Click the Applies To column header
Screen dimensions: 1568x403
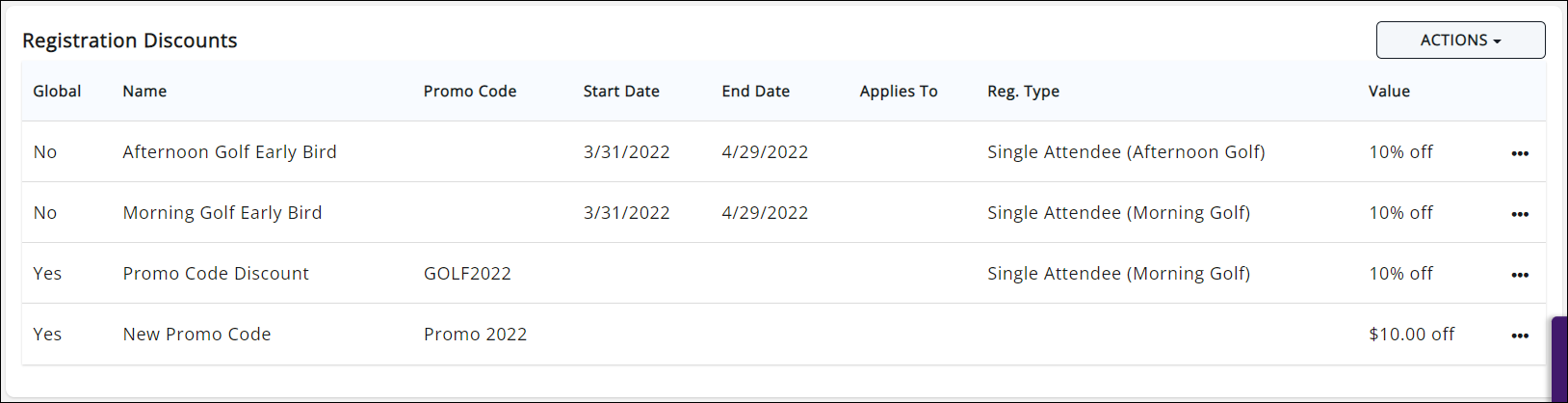pos(899,92)
